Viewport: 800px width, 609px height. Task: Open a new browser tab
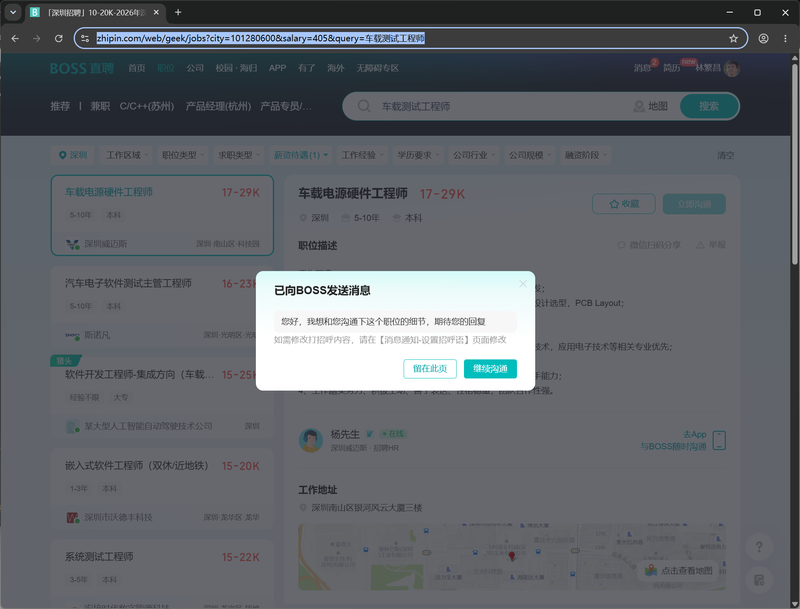click(x=178, y=12)
